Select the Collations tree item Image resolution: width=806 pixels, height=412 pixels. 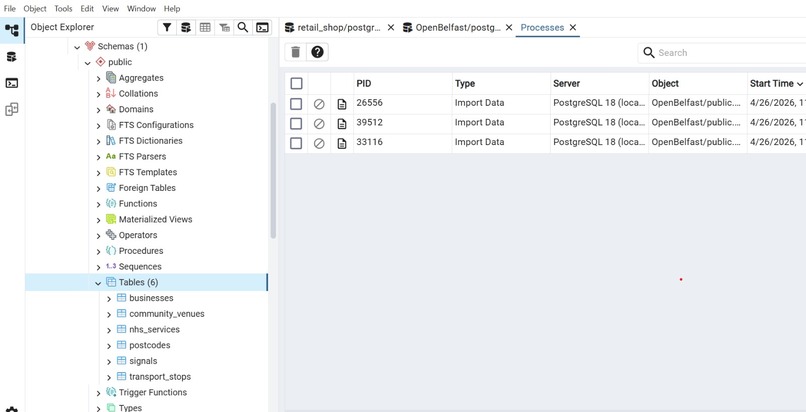point(146,93)
